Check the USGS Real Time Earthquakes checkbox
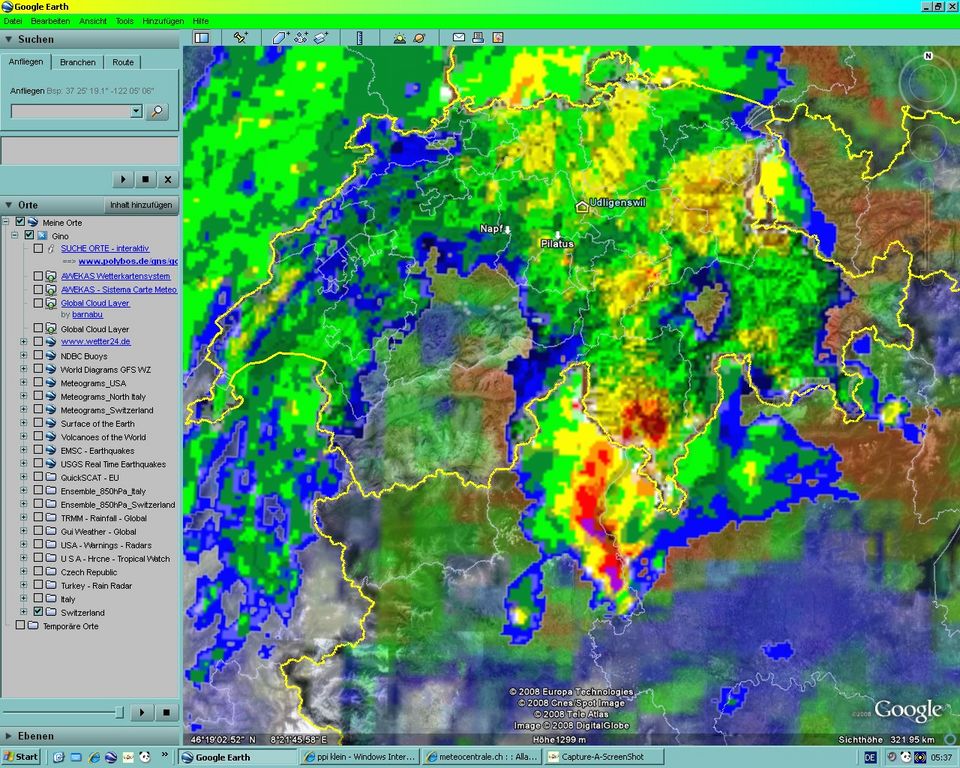The width and height of the screenshot is (960, 768). 39,464
